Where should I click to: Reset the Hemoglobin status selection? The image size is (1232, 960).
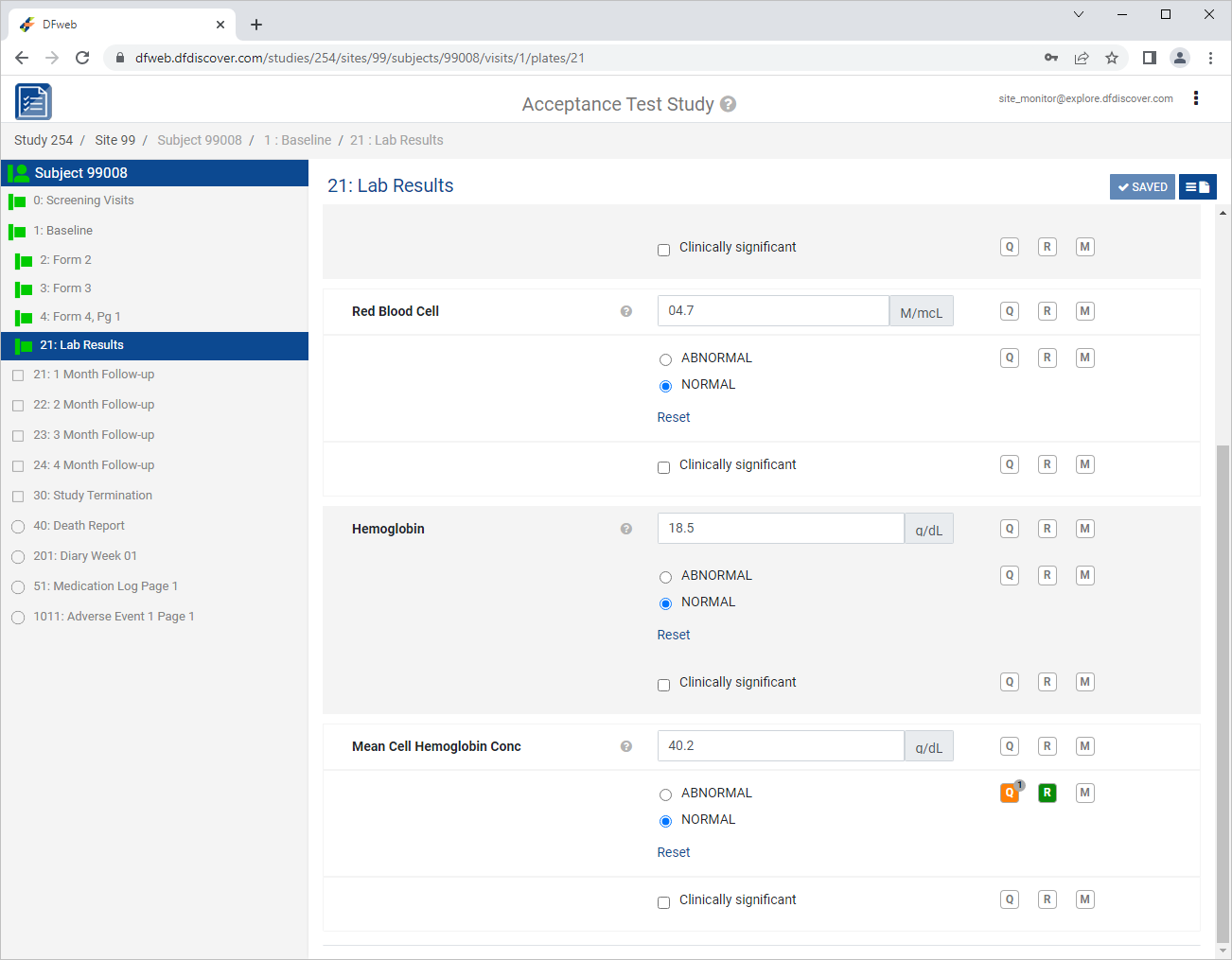(x=674, y=635)
